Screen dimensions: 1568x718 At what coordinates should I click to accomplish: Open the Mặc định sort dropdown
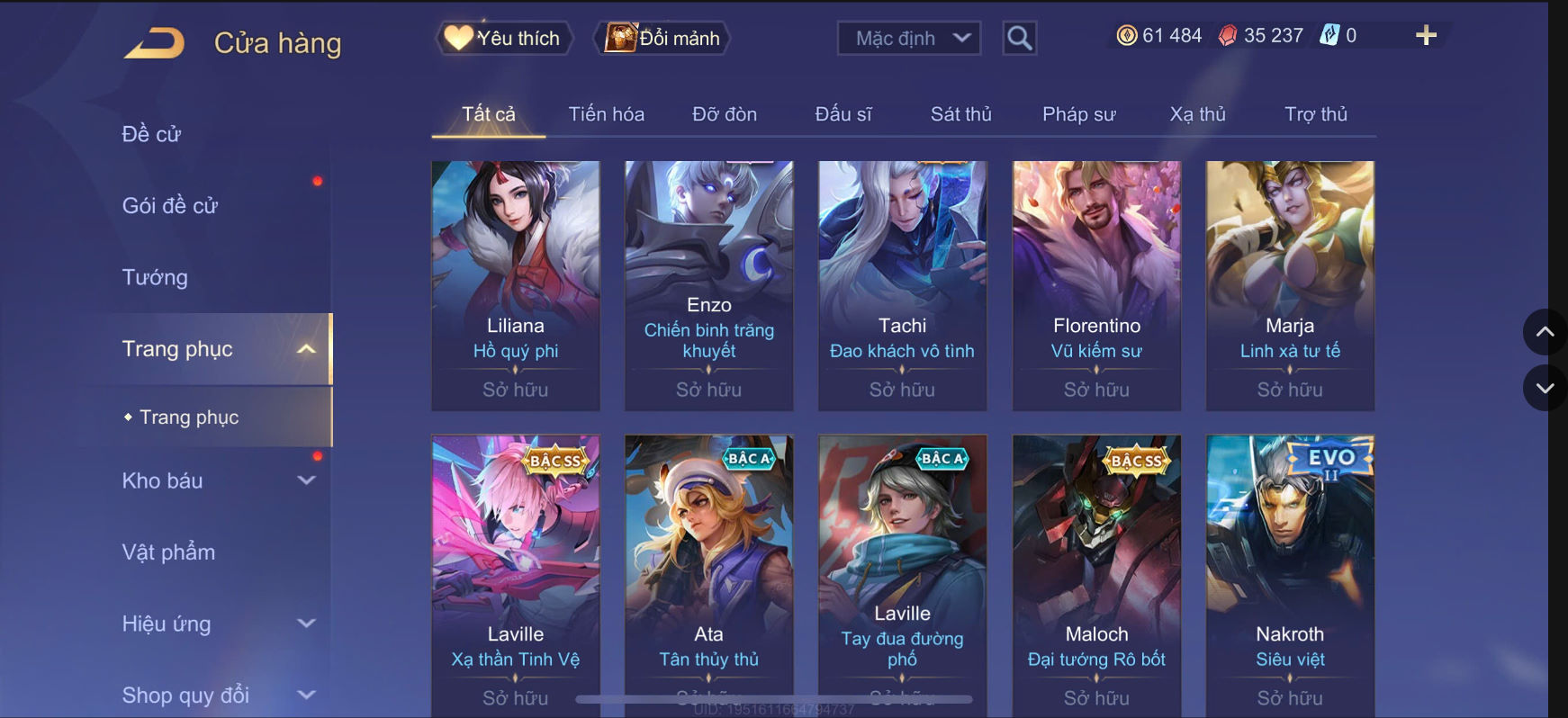coord(909,39)
